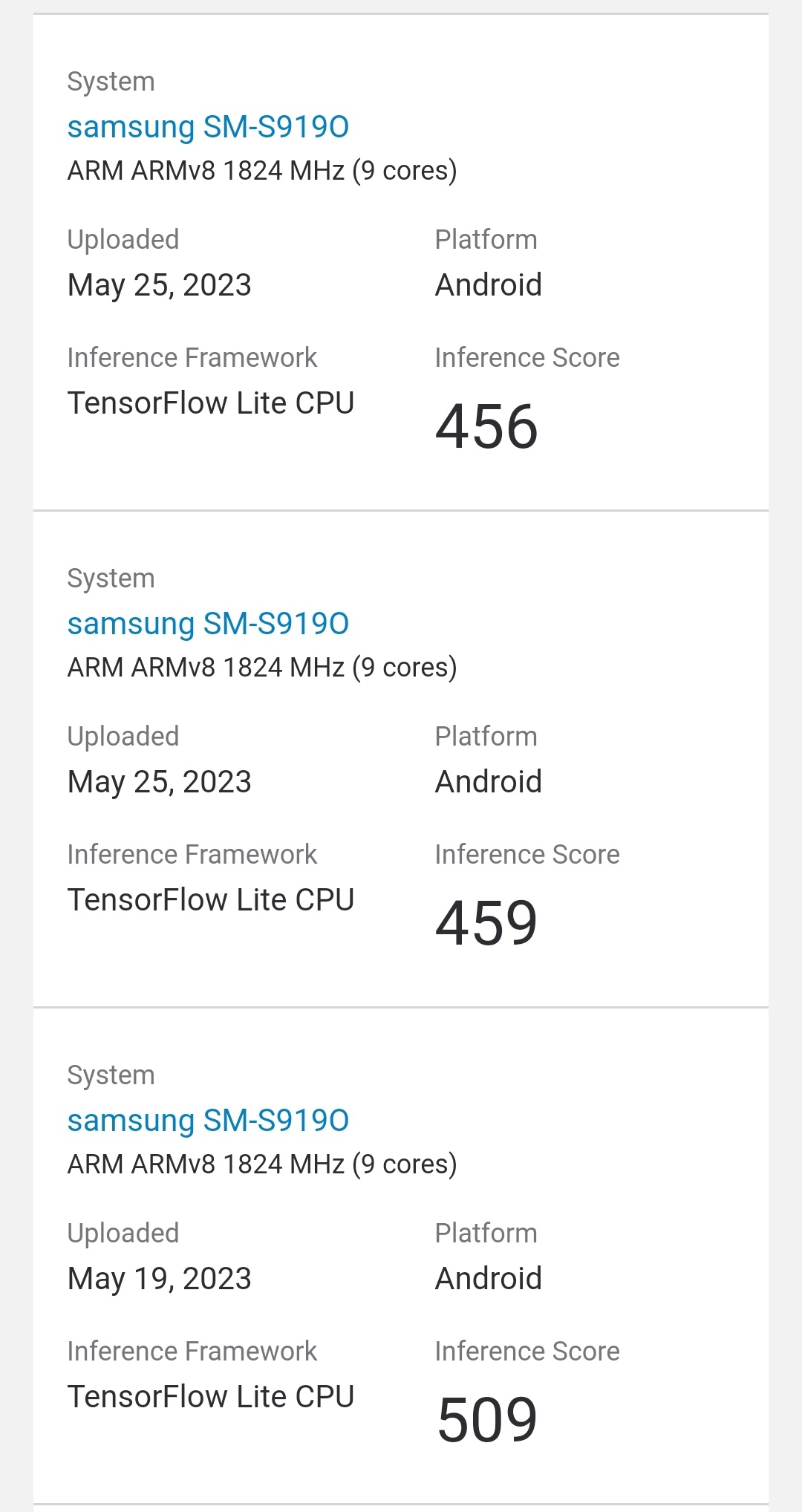Click the first May 25, 2023 upload date
Image resolution: width=802 pixels, height=1512 pixels.
[x=159, y=284]
